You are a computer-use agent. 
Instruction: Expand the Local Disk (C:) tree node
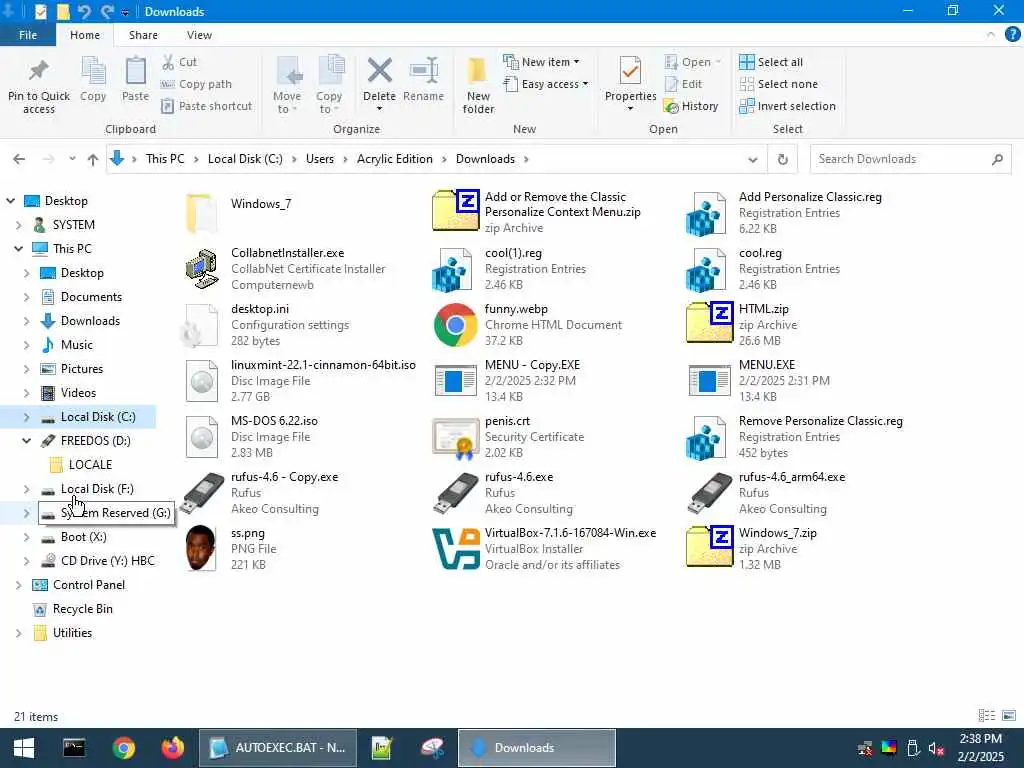click(x=26, y=417)
